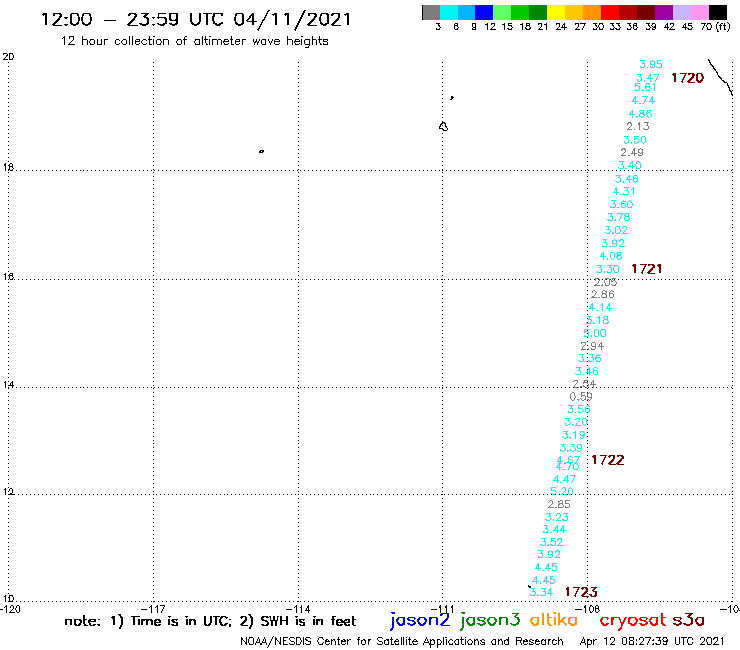
Task: Click the 4.31 wave height value
Action: tap(624, 192)
